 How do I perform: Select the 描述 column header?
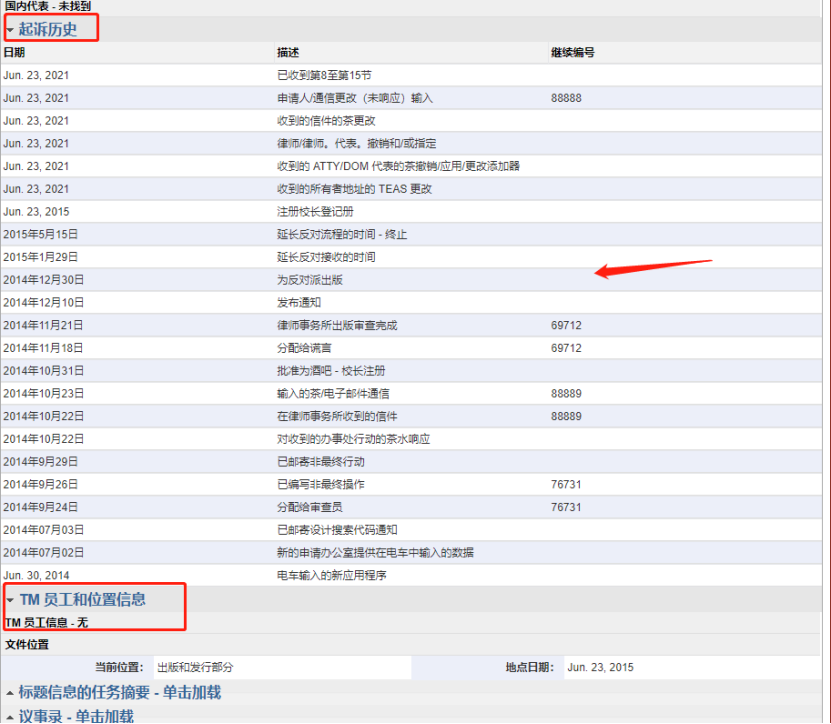pyautogui.click(x=287, y=52)
